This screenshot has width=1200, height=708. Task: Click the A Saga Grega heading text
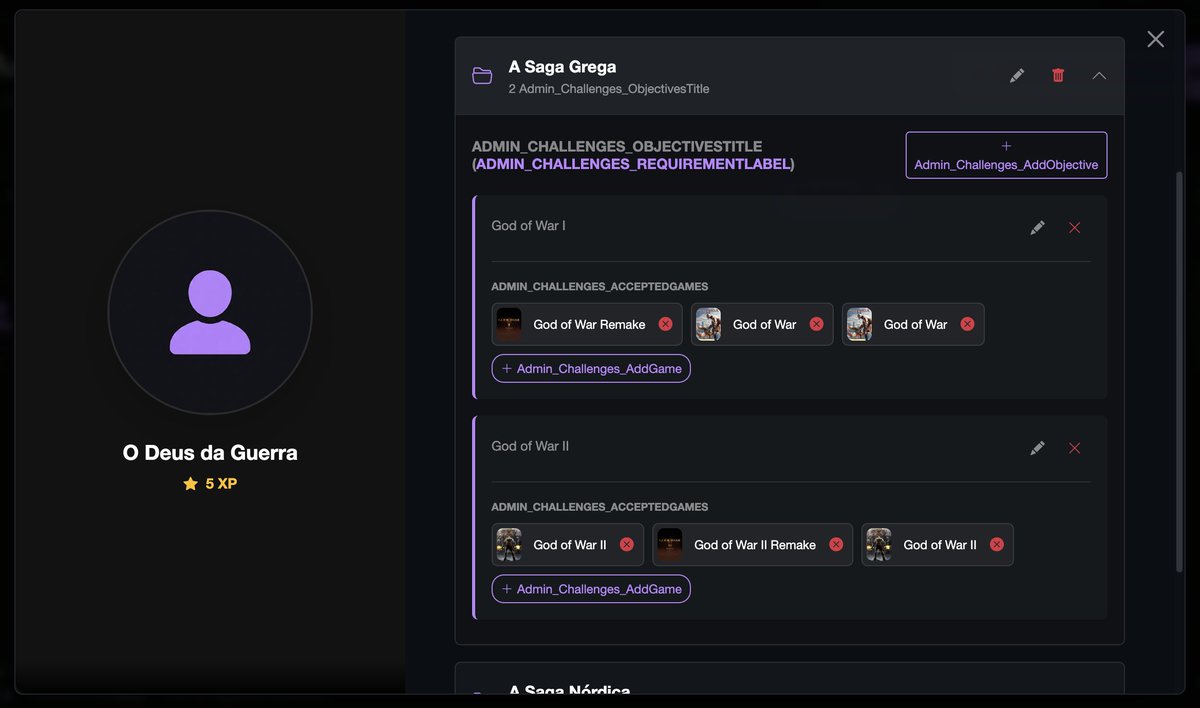pyautogui.click(x=562, y=67)
